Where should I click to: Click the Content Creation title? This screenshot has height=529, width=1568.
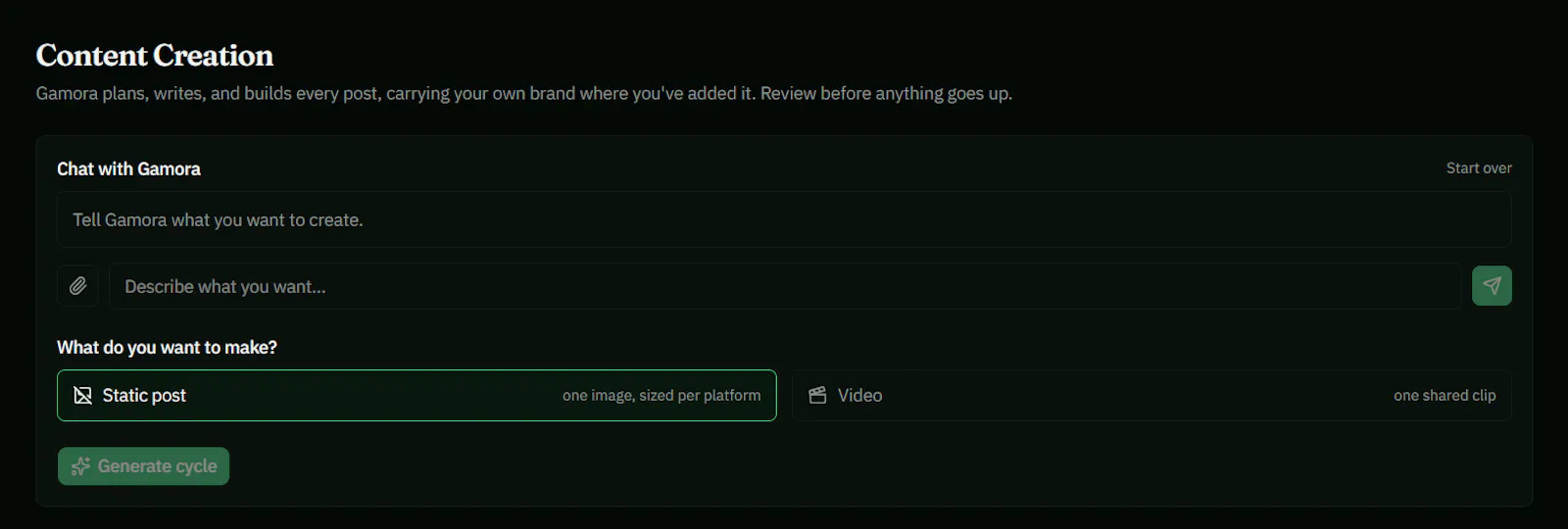point(155,55)
